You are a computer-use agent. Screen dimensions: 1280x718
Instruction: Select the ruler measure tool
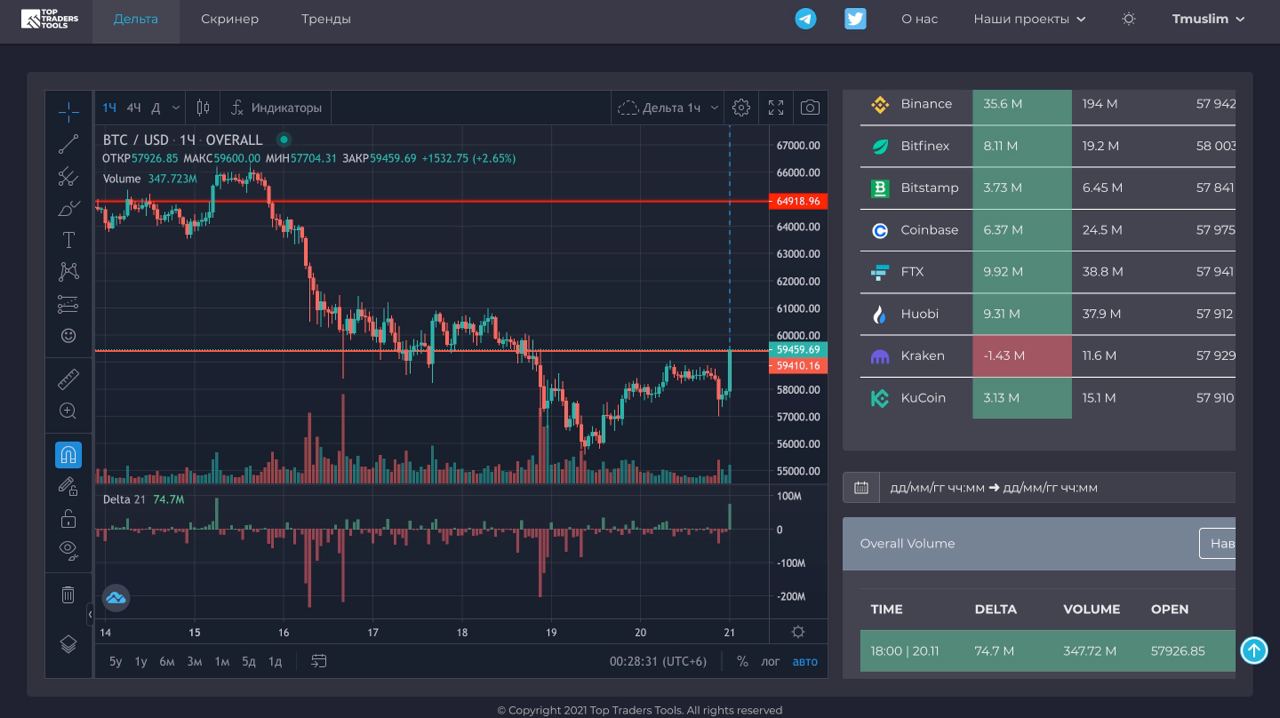68,379
